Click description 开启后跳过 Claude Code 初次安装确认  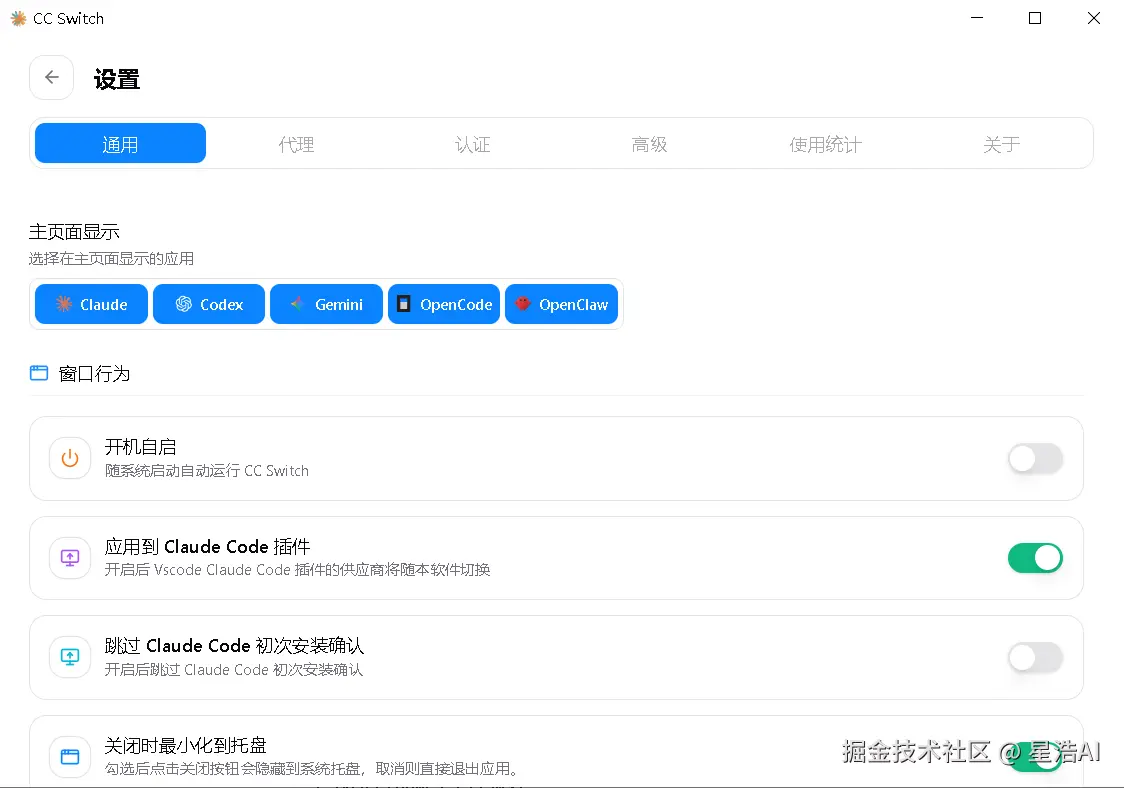234,669
